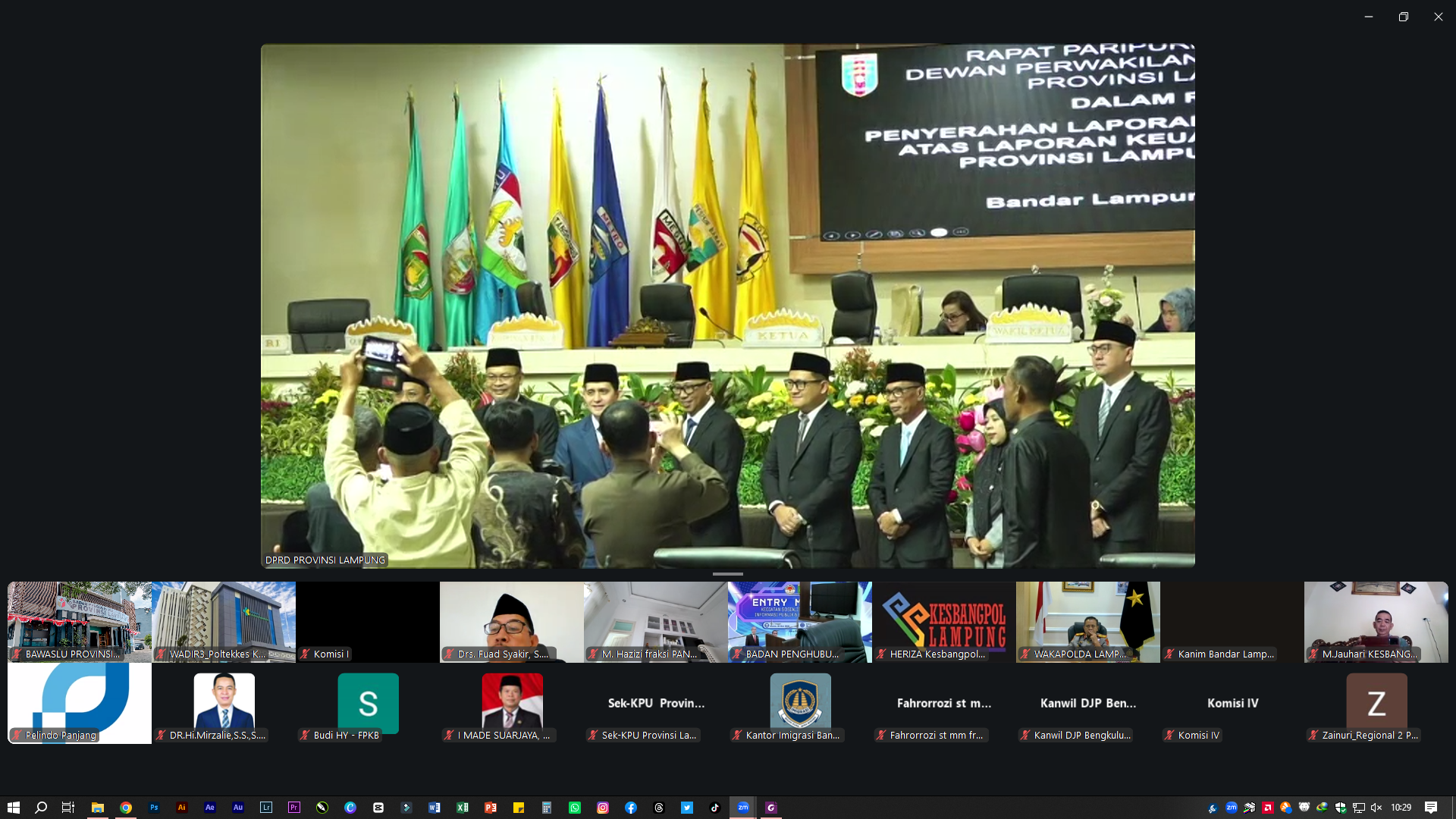Switch to Google Chrome in the taskbar
The height and width of the screenshot is (819, 1456).
click(x=126, y=808)
